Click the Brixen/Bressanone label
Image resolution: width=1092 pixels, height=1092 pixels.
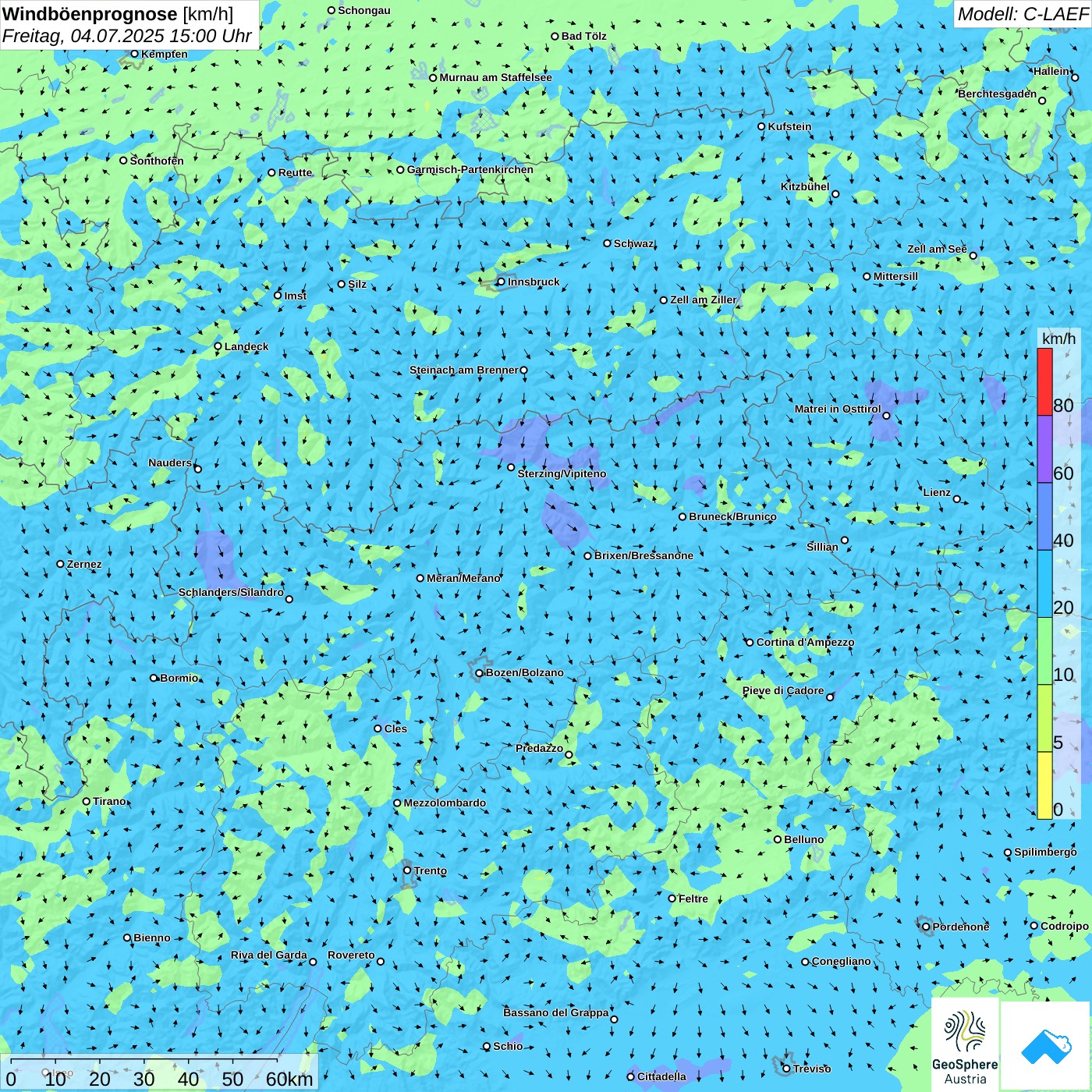643,555
